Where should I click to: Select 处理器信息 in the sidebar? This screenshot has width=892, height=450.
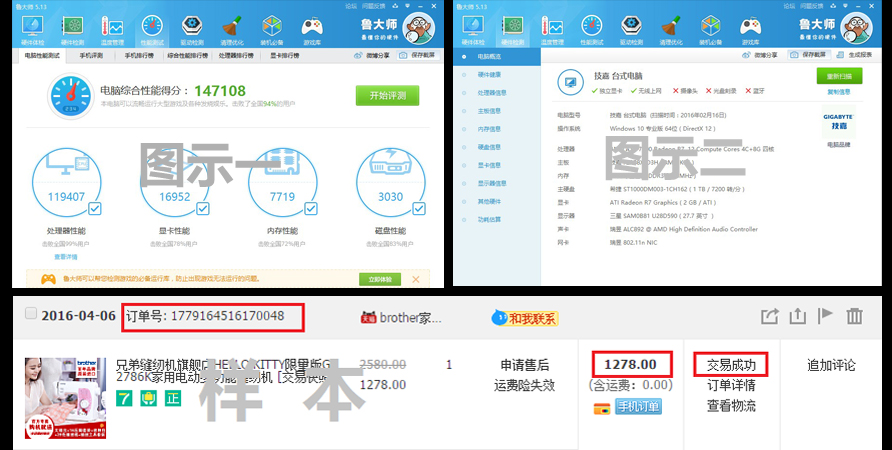(497, 93)
